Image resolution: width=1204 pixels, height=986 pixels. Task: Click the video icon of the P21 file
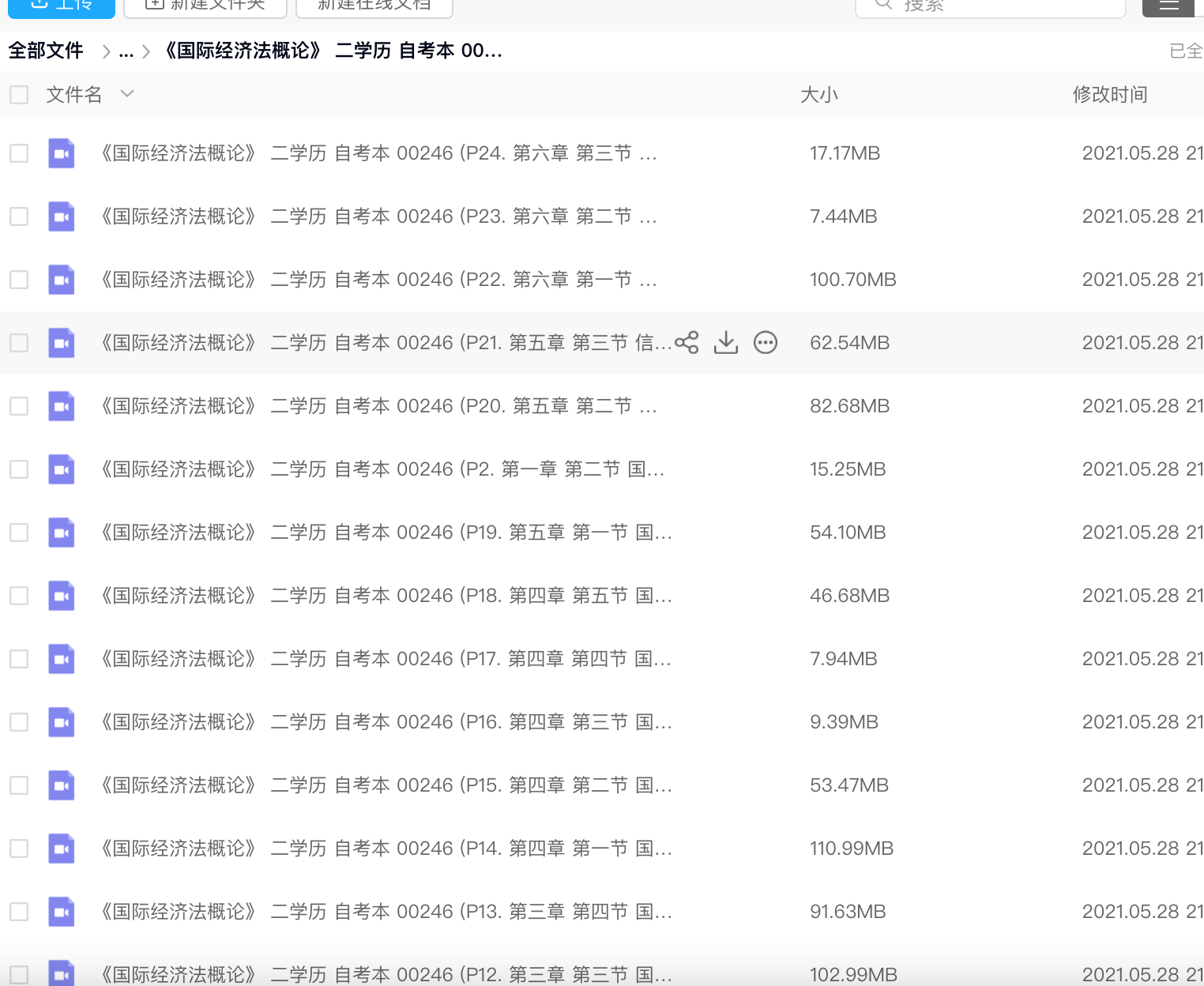coord(62,343)
